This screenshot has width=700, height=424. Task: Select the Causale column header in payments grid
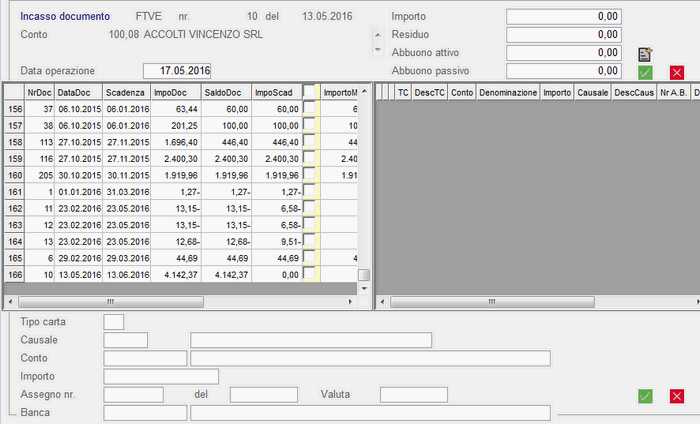pos(592,92)
